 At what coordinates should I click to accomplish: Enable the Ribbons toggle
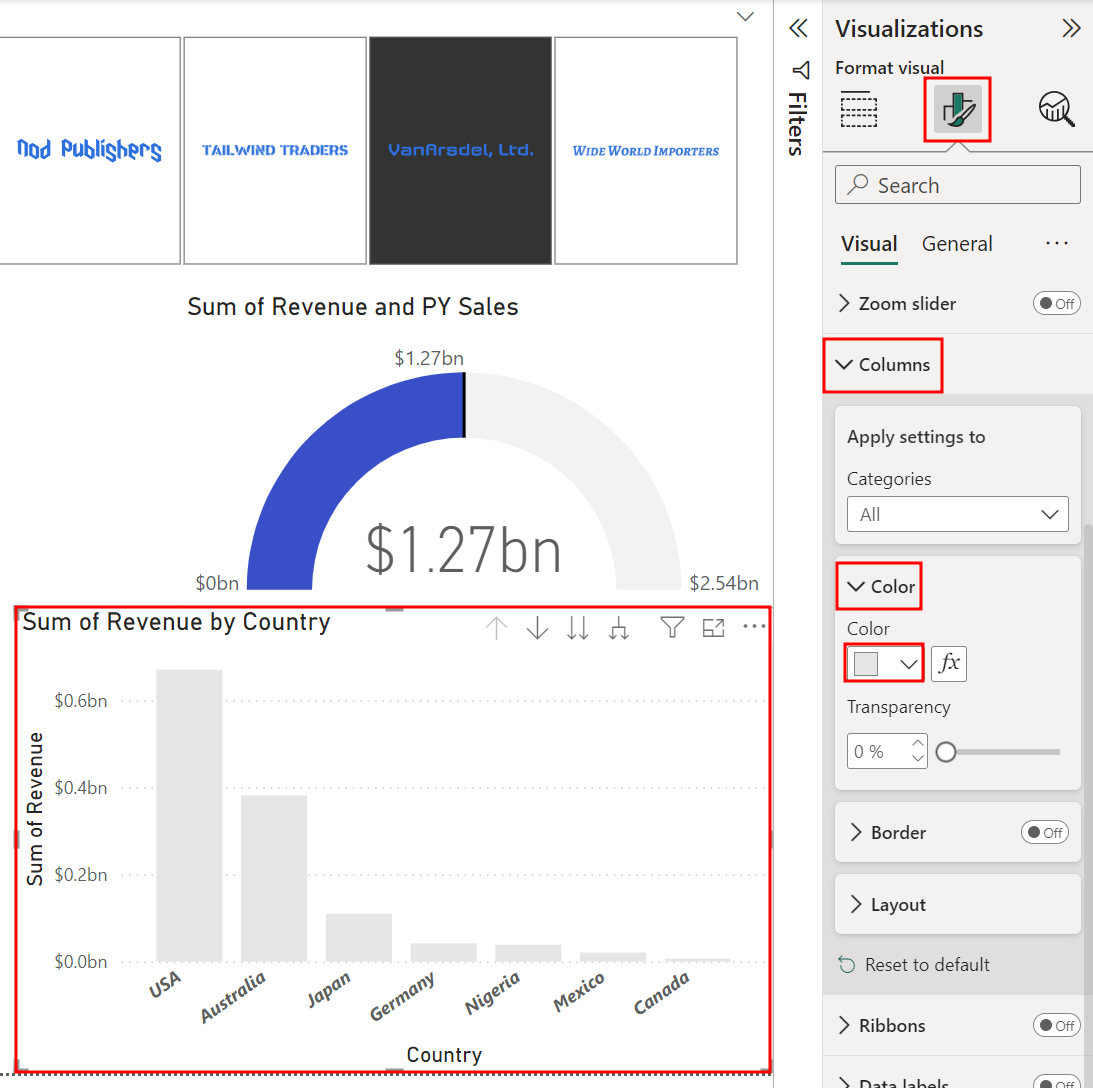click(x=1056, y=1025)
